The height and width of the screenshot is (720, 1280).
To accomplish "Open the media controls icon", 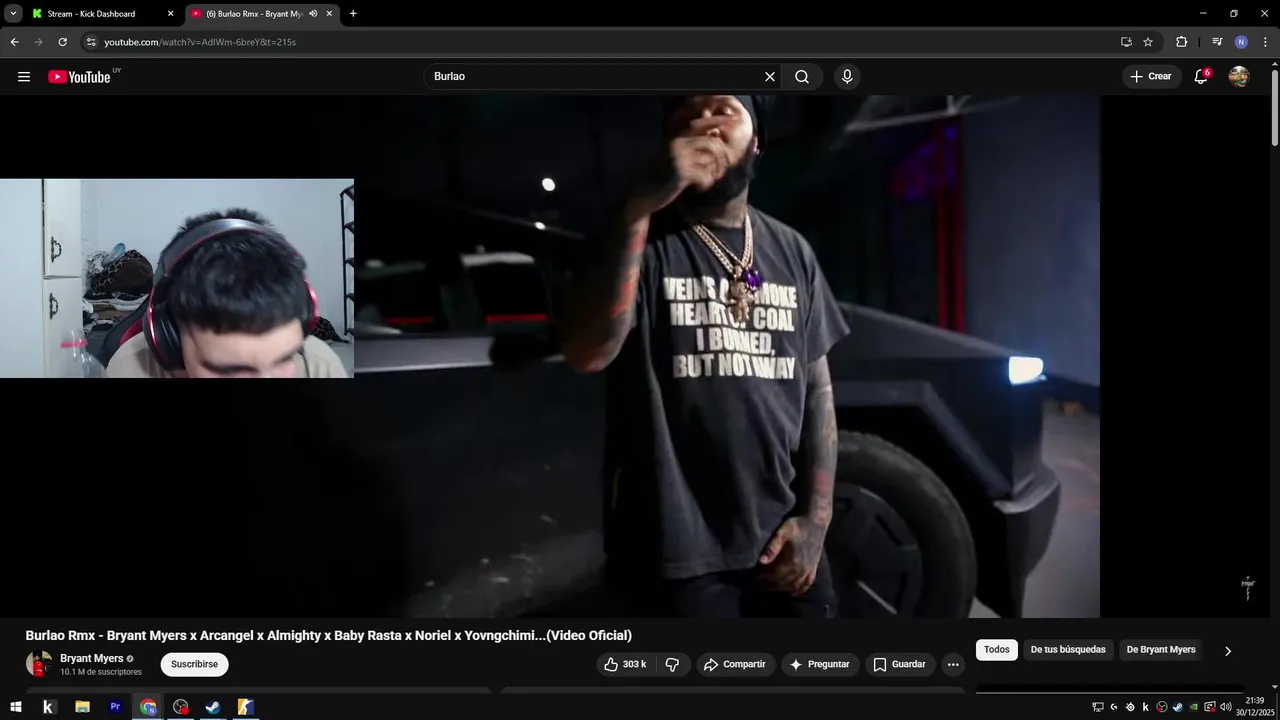I will [1217, 42].
